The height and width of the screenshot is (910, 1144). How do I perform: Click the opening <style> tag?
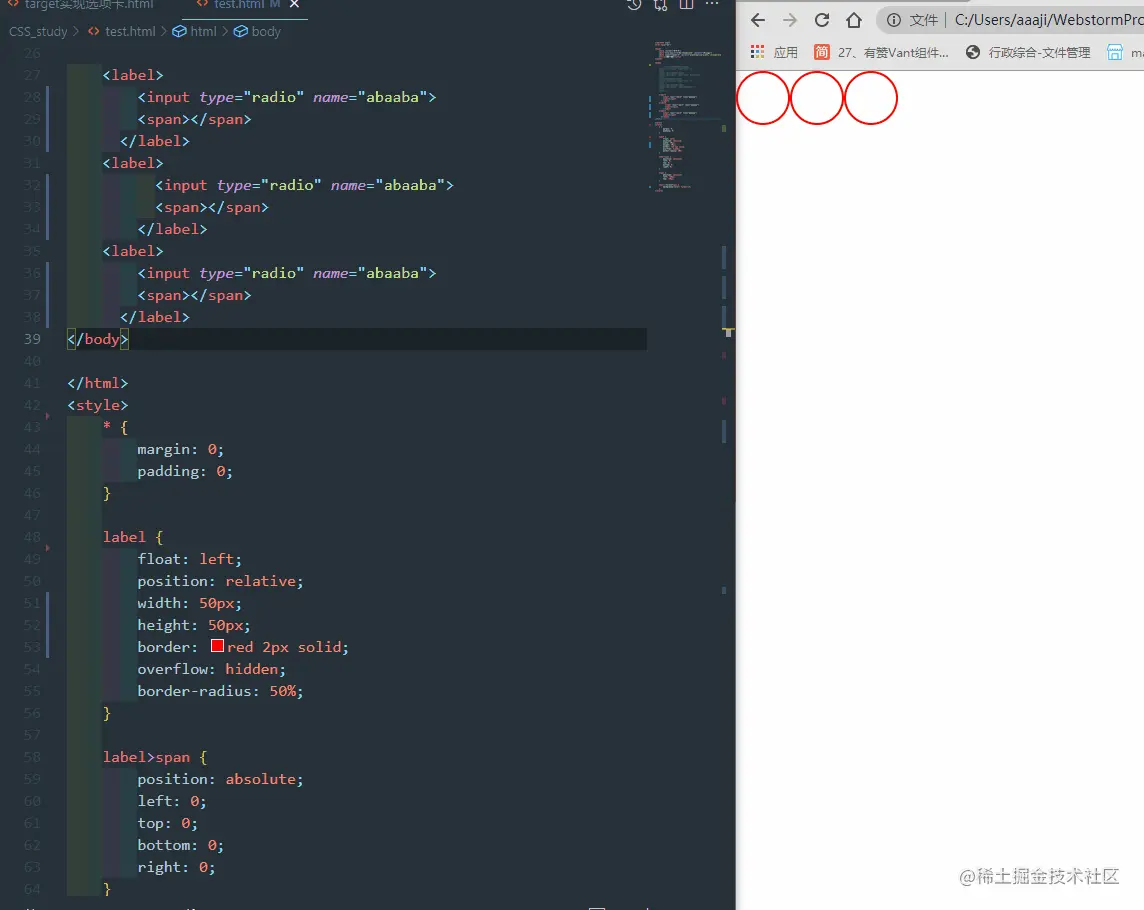click(x=98, y=405)
